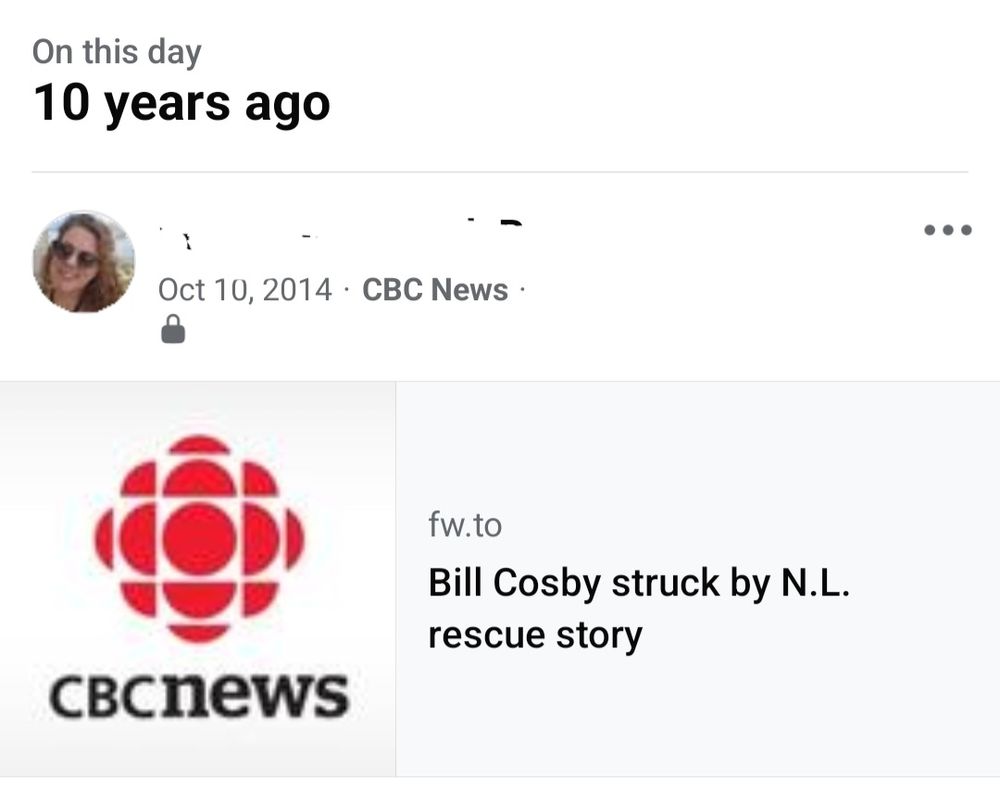Click the "rescue story" headline line
The width and height of the screenshot is (1000, 806).
[x=535, y=635]
